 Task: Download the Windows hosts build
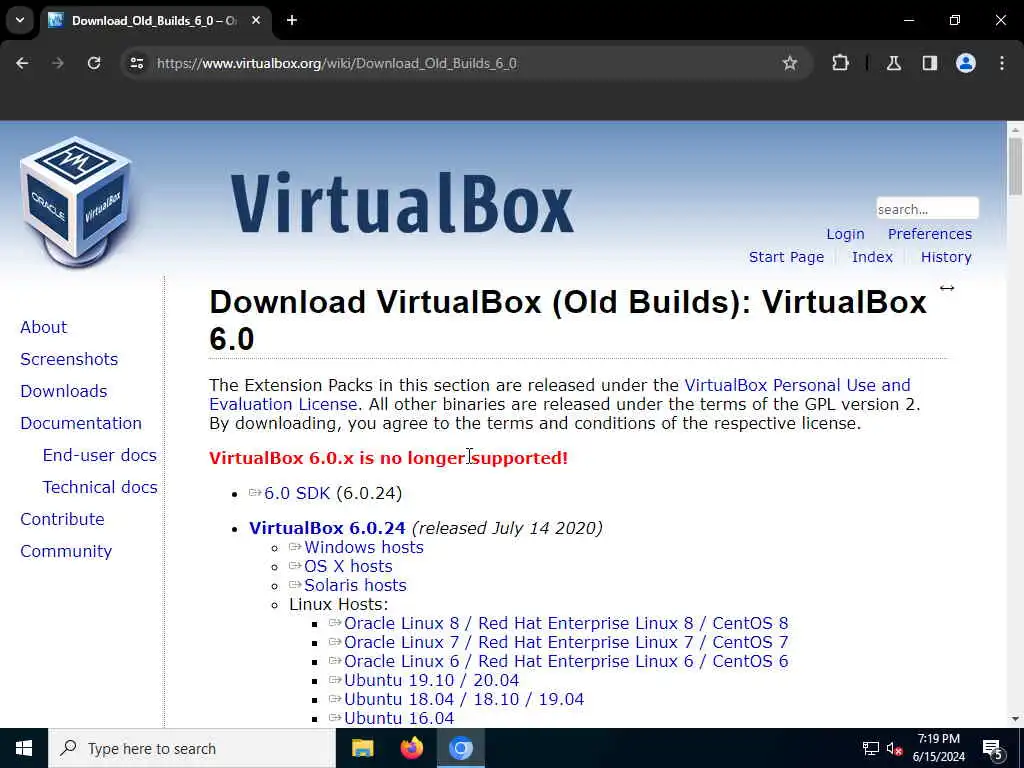click(x=364, y=547)
